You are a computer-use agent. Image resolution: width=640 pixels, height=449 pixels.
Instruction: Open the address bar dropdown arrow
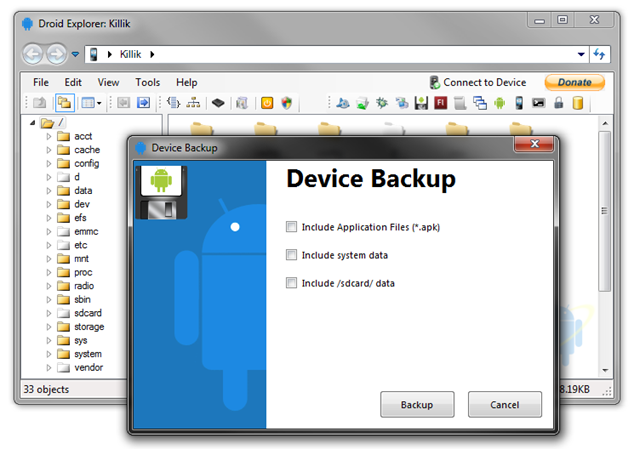point(581,54)
